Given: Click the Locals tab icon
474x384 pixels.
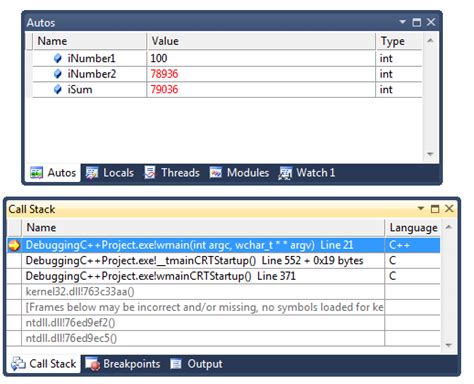Looking at the screenshot, I should click(92, 173).
